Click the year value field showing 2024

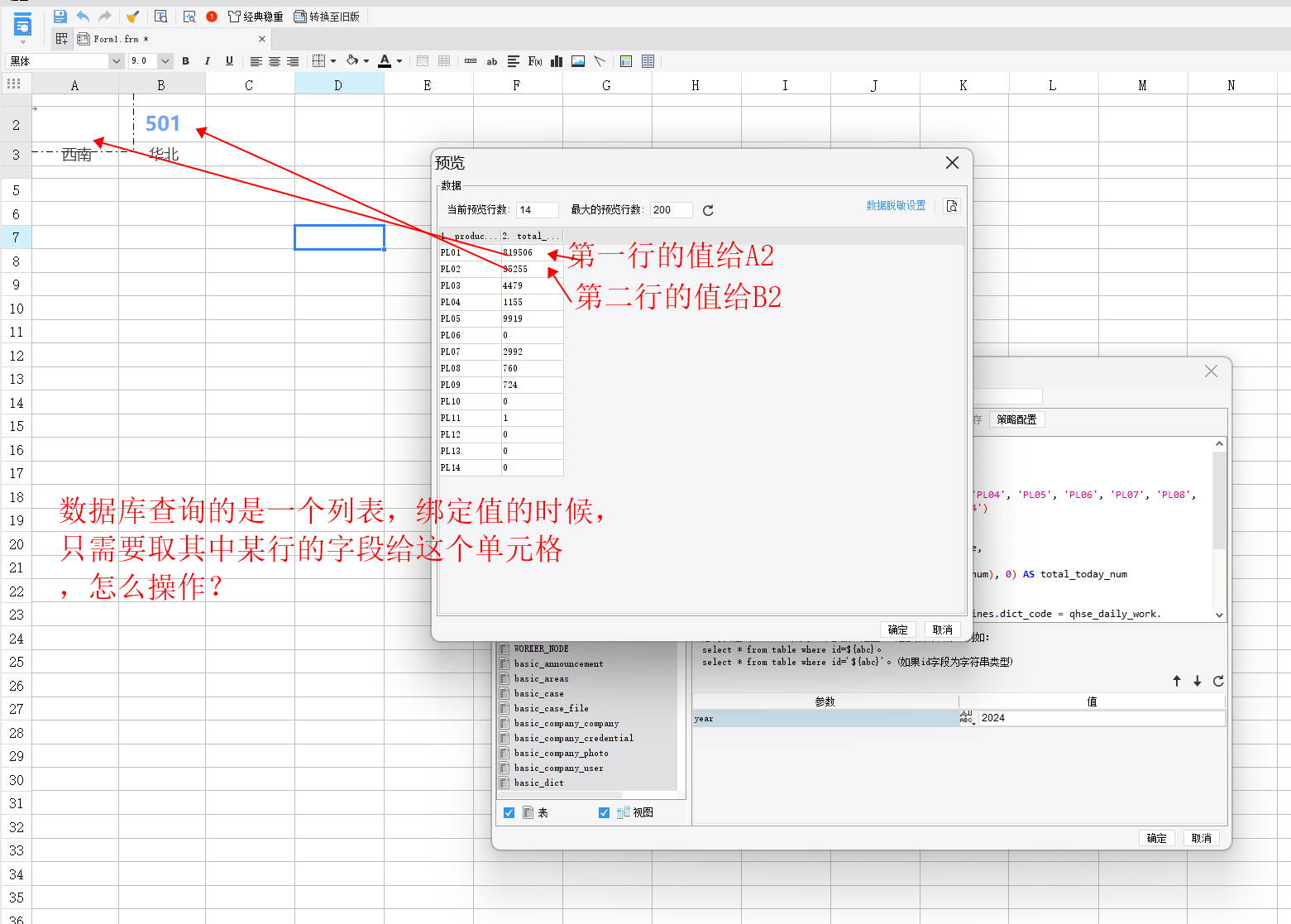point(1101,718)
